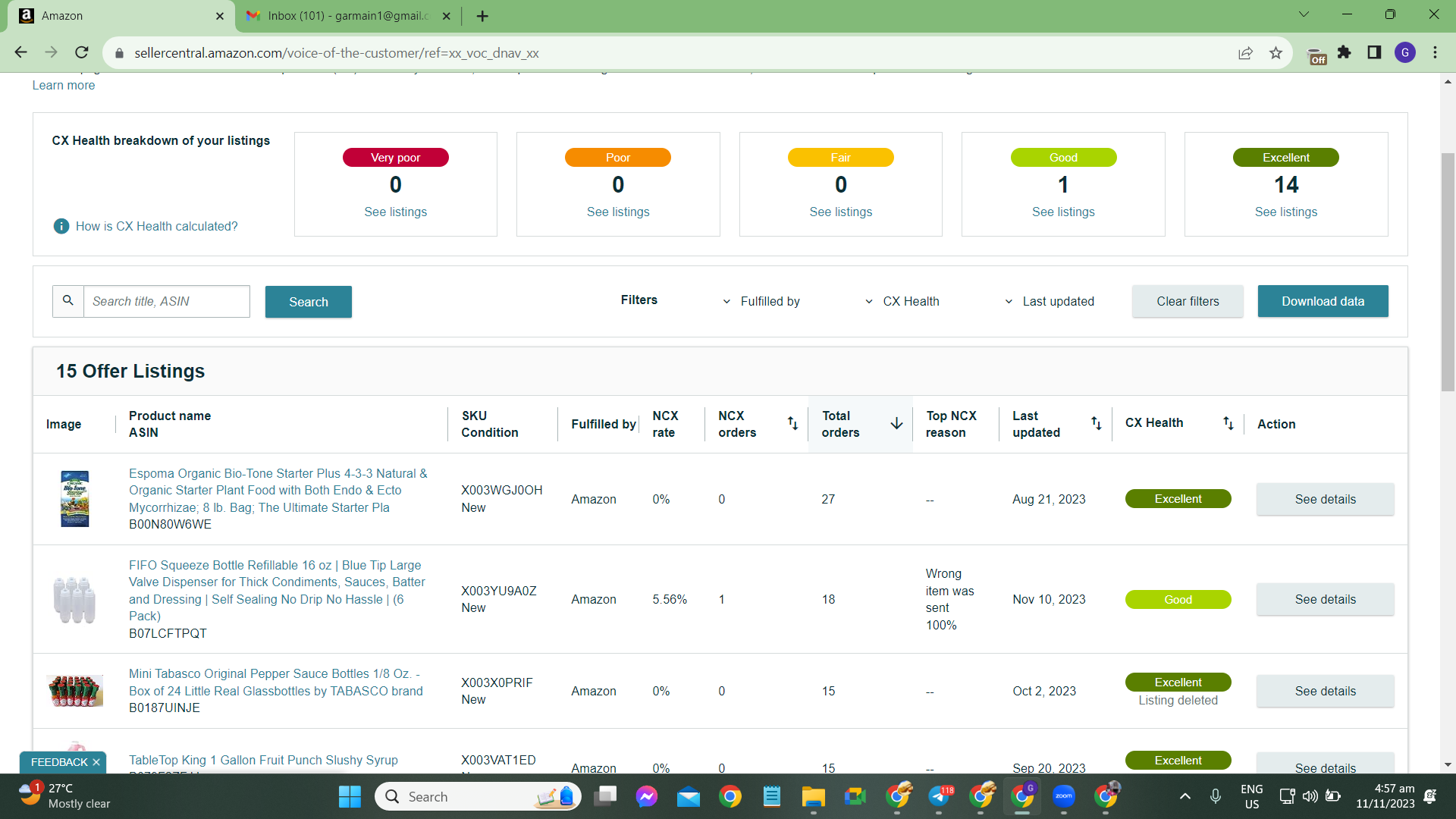Open Google Meet from the taskbar
This screenshot has height=819, width=1456.
pos(855,796)
